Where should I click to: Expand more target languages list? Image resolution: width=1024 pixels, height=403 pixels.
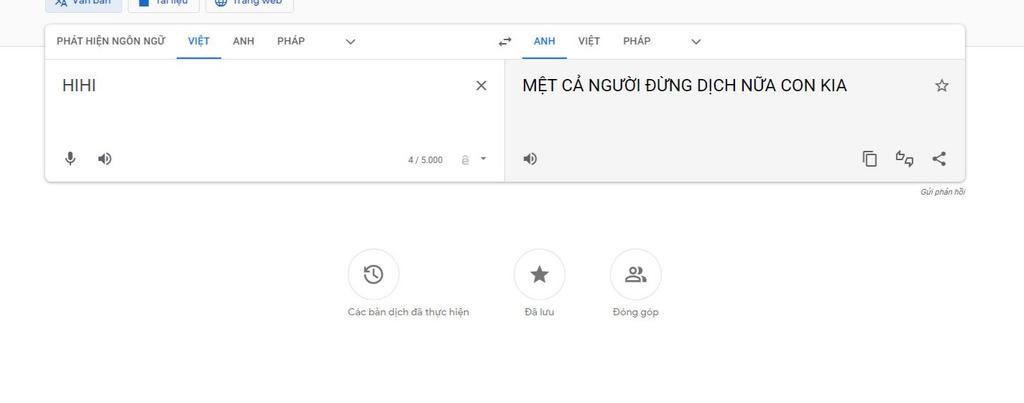696,42
